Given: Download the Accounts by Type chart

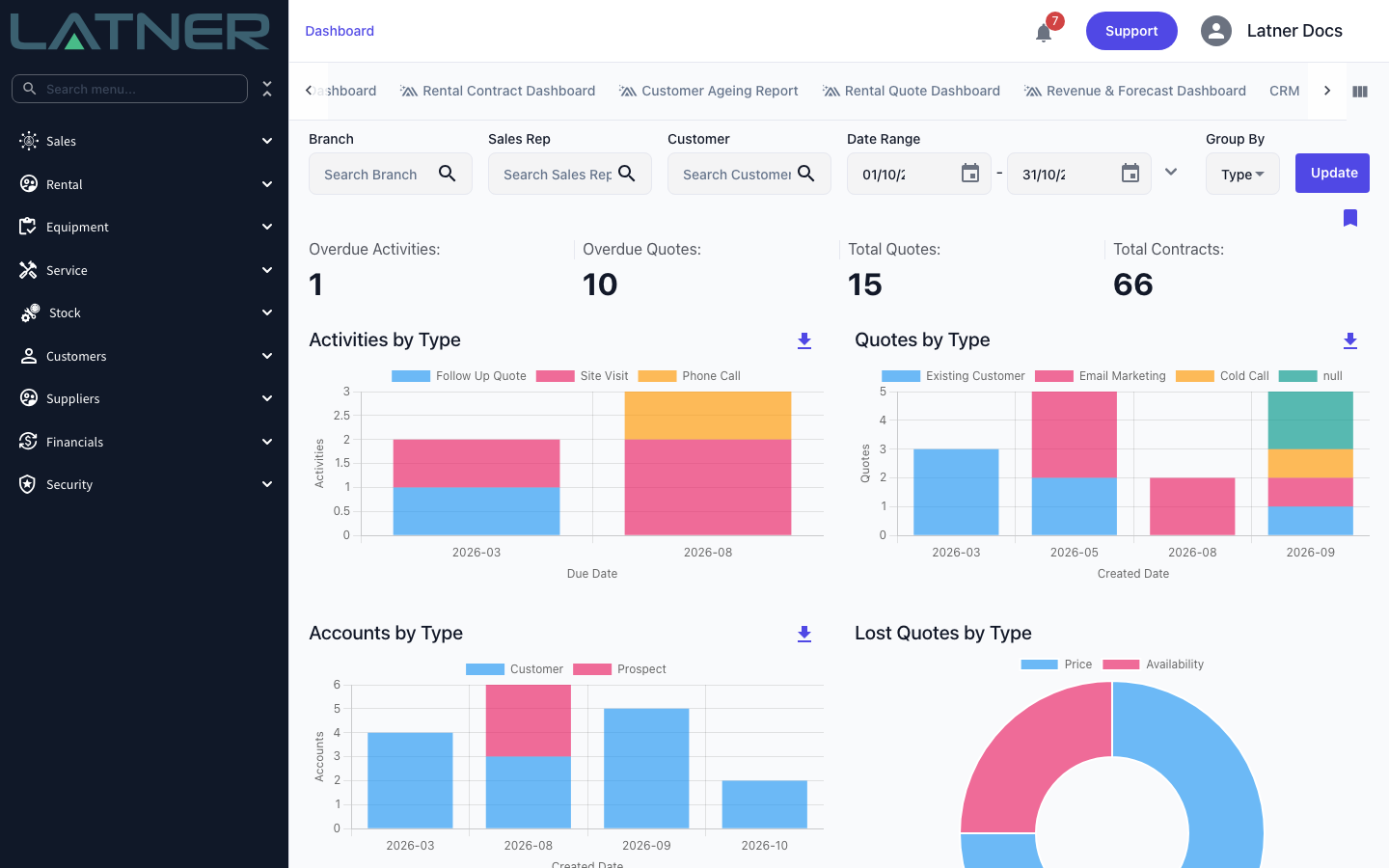Looking at the screenshot, I should point(804,634).
